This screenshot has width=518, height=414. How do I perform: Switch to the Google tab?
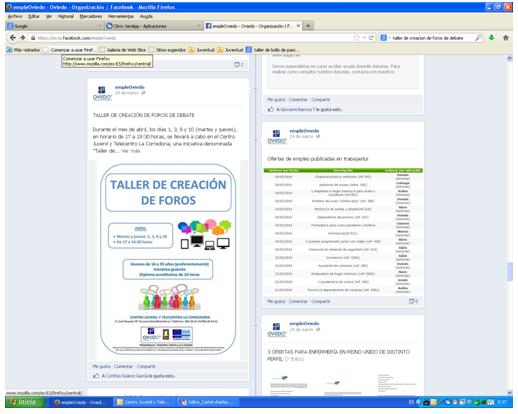click(53, 26)
